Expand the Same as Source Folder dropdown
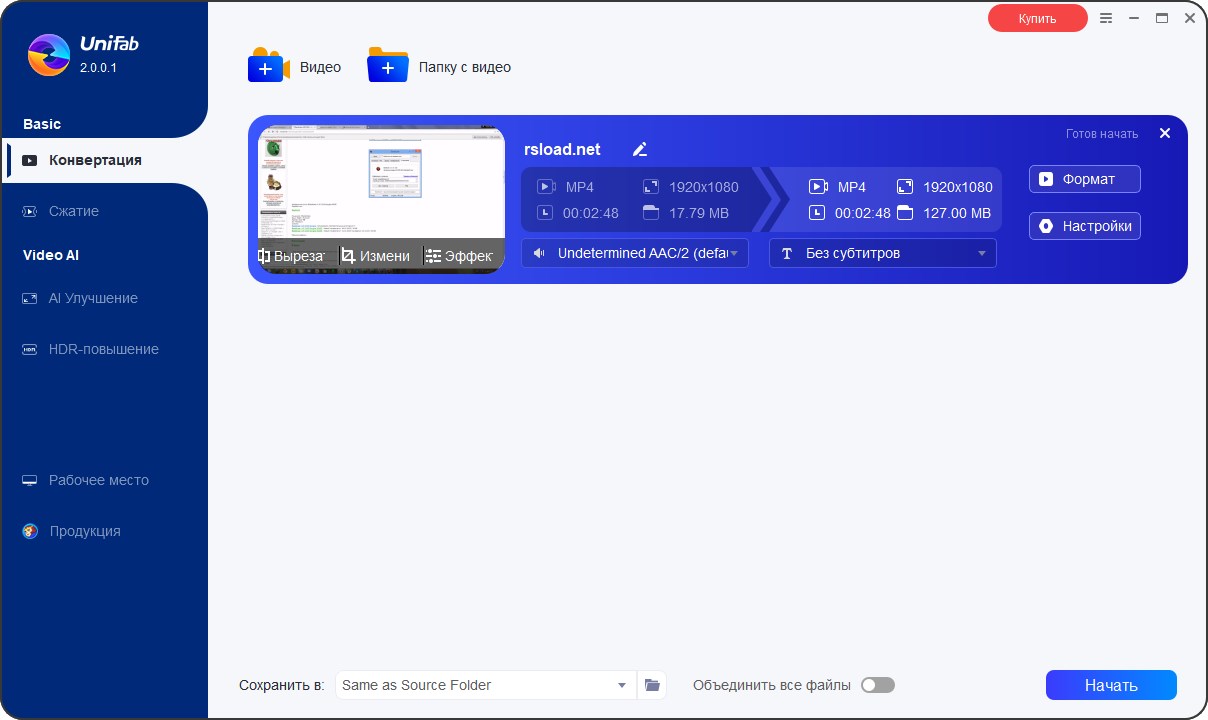1208x720 pixels. coord(485,685)
